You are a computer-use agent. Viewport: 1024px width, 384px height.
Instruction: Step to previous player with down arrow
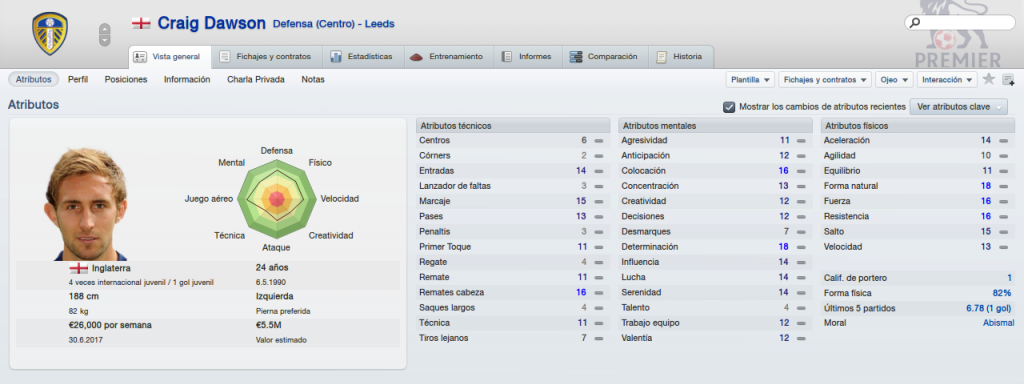(x=104, y=40)
